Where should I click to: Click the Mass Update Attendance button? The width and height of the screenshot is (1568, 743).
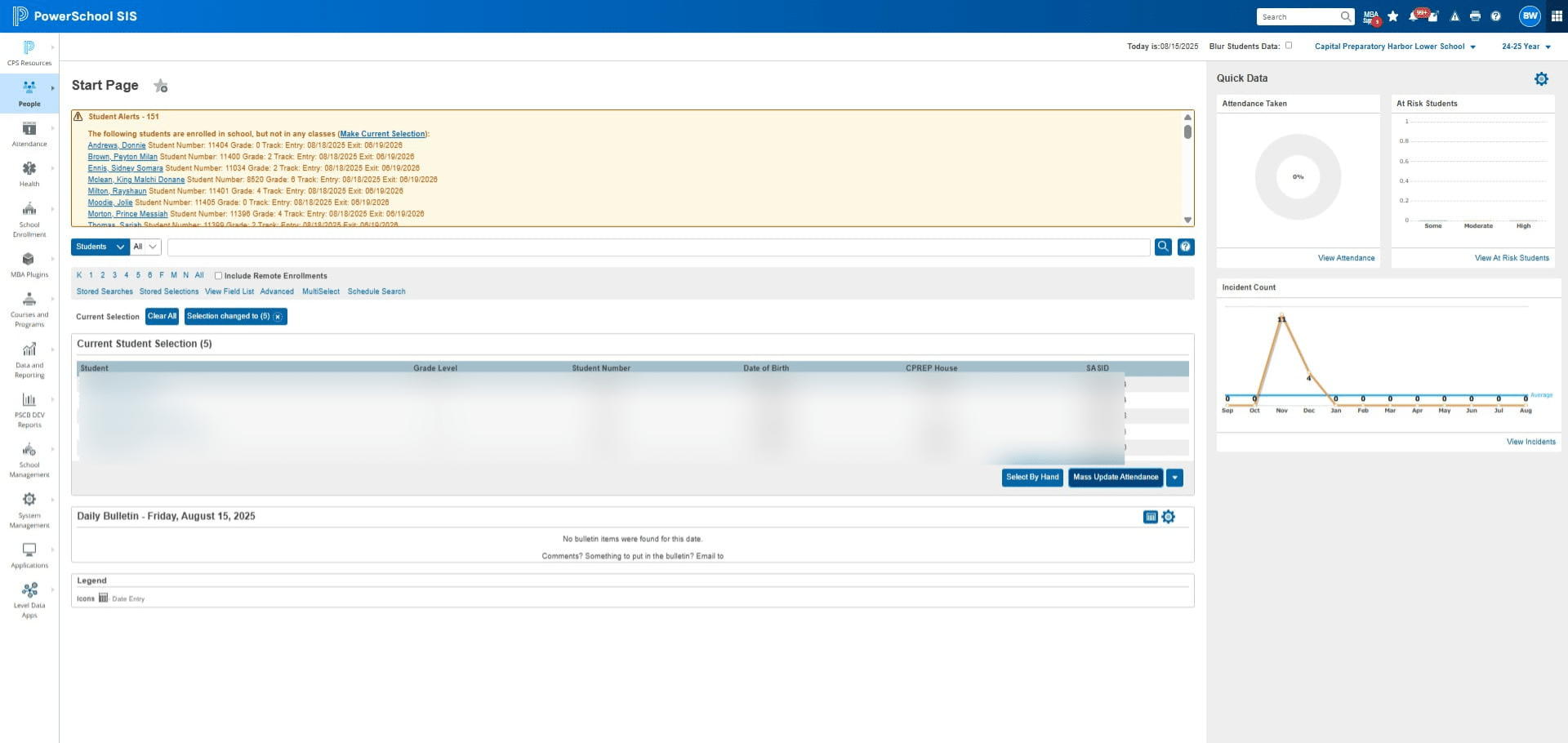[x=1116, y=478]
